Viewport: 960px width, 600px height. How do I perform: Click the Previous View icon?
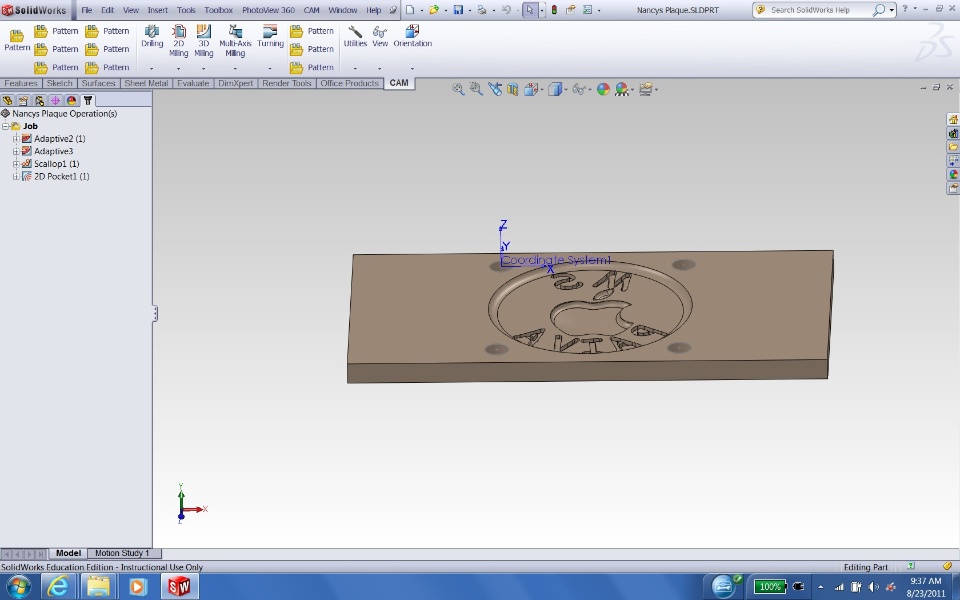coord(495,89)
